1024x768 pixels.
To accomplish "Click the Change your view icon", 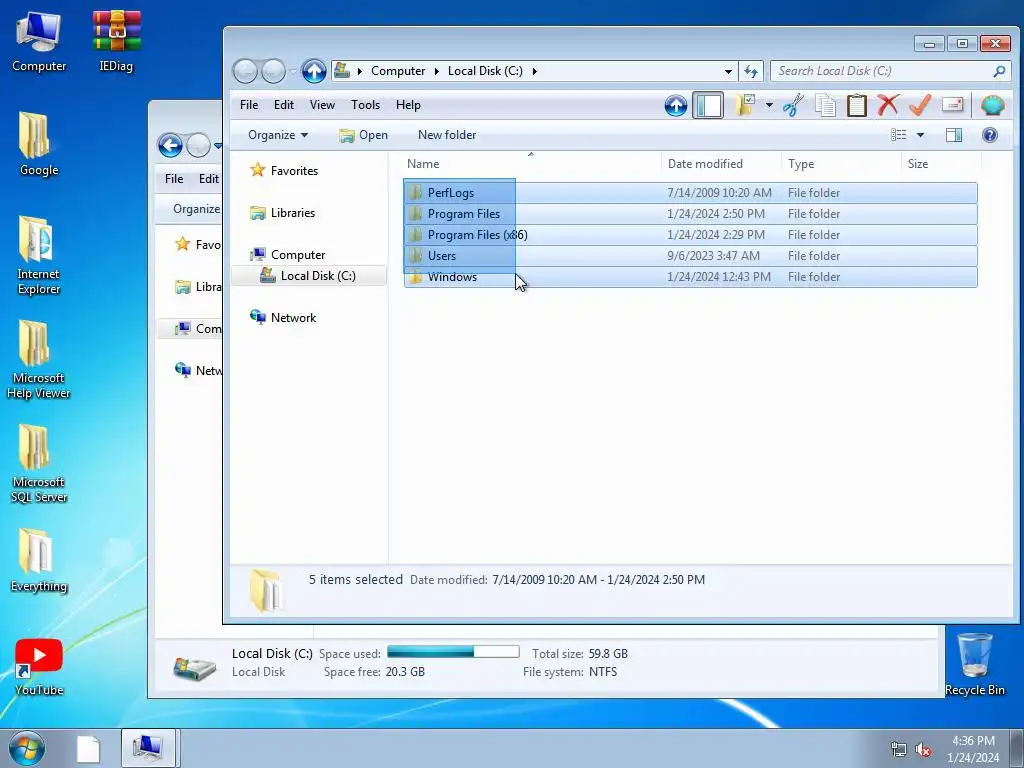I will pyautogui.click(x=899, y=135).
